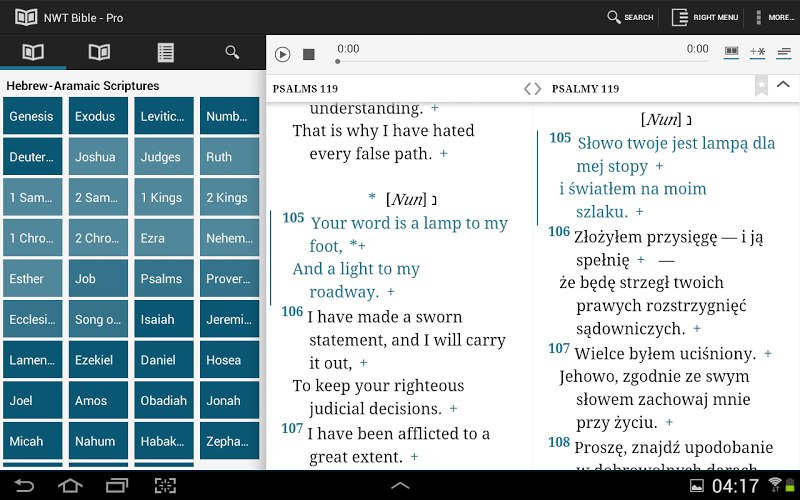Tap English verse number 106

click(292, 311)
